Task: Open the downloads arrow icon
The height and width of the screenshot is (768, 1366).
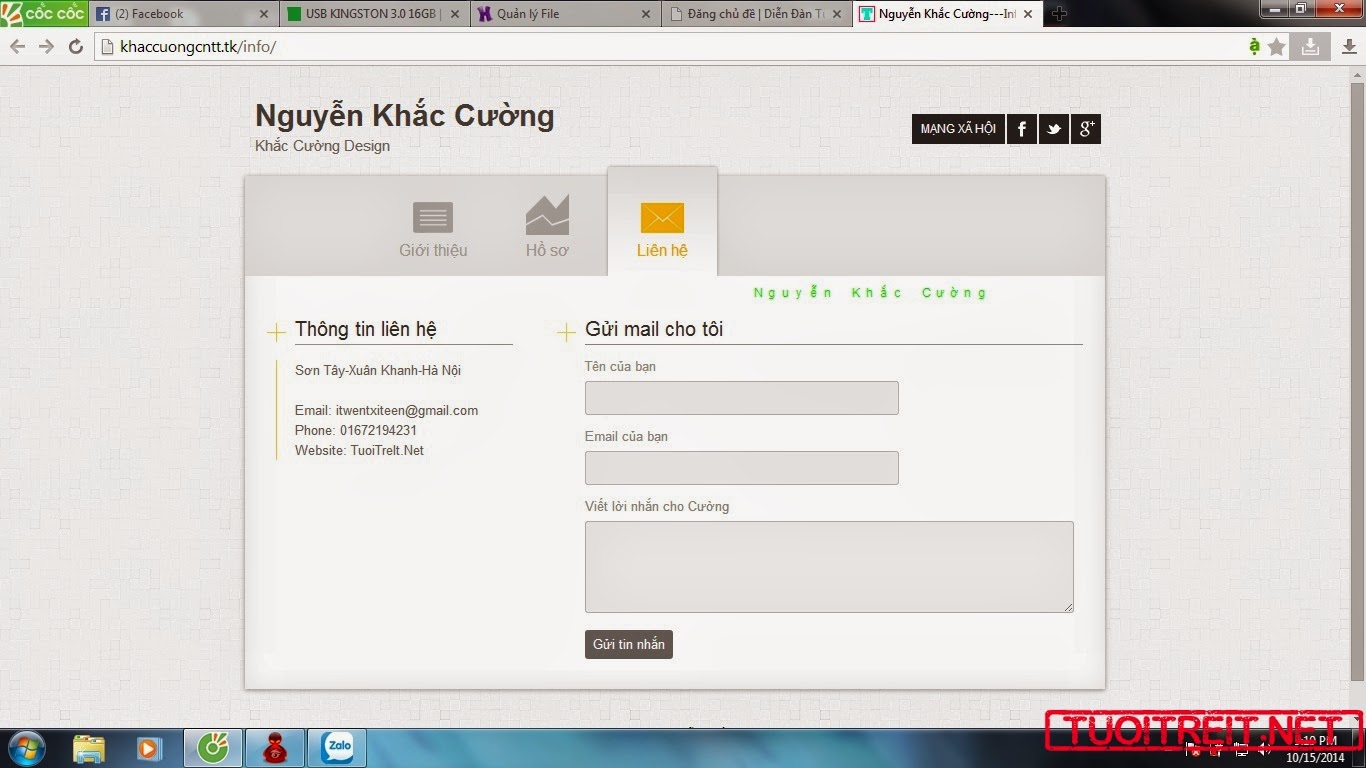Action: (1349, 47)
